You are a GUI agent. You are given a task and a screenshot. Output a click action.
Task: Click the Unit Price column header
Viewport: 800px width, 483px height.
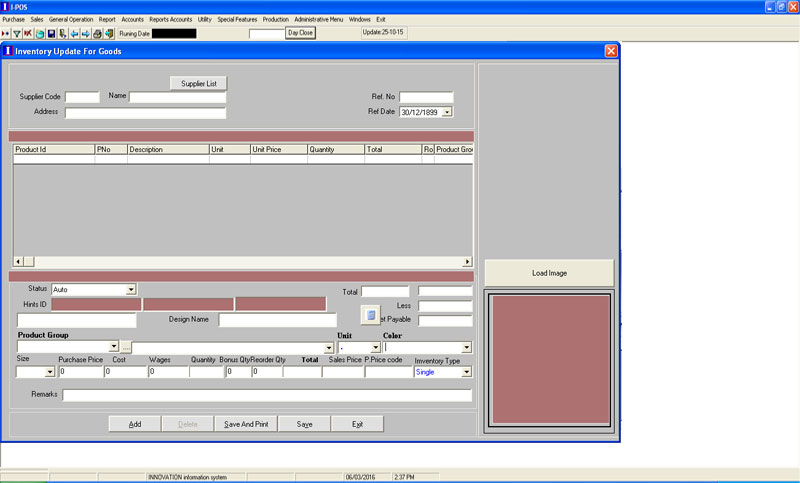tap(279, 149)
